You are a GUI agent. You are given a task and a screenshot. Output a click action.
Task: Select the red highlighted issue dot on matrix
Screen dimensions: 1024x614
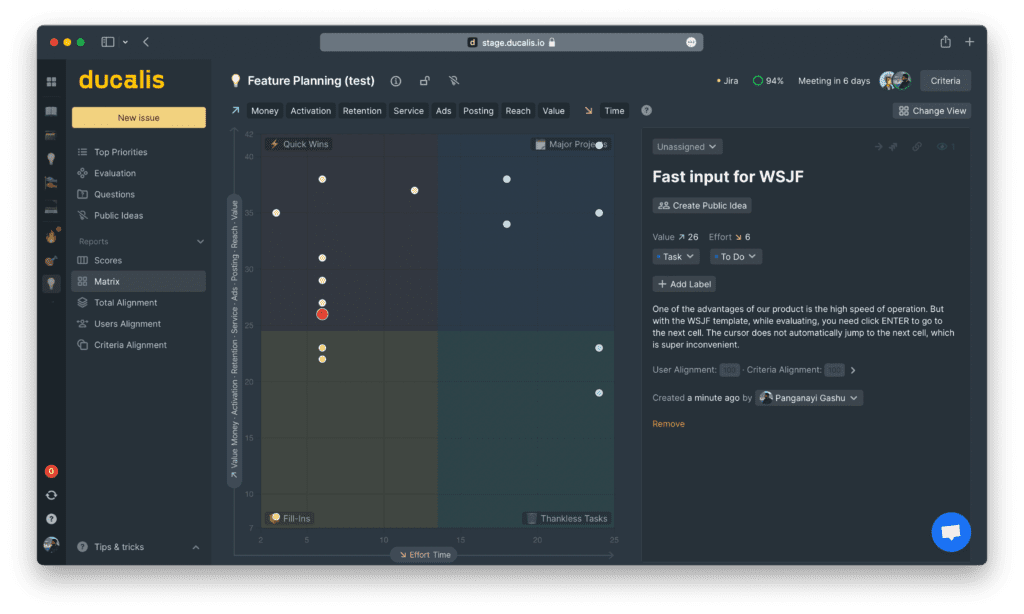click(x=322, y=314)
